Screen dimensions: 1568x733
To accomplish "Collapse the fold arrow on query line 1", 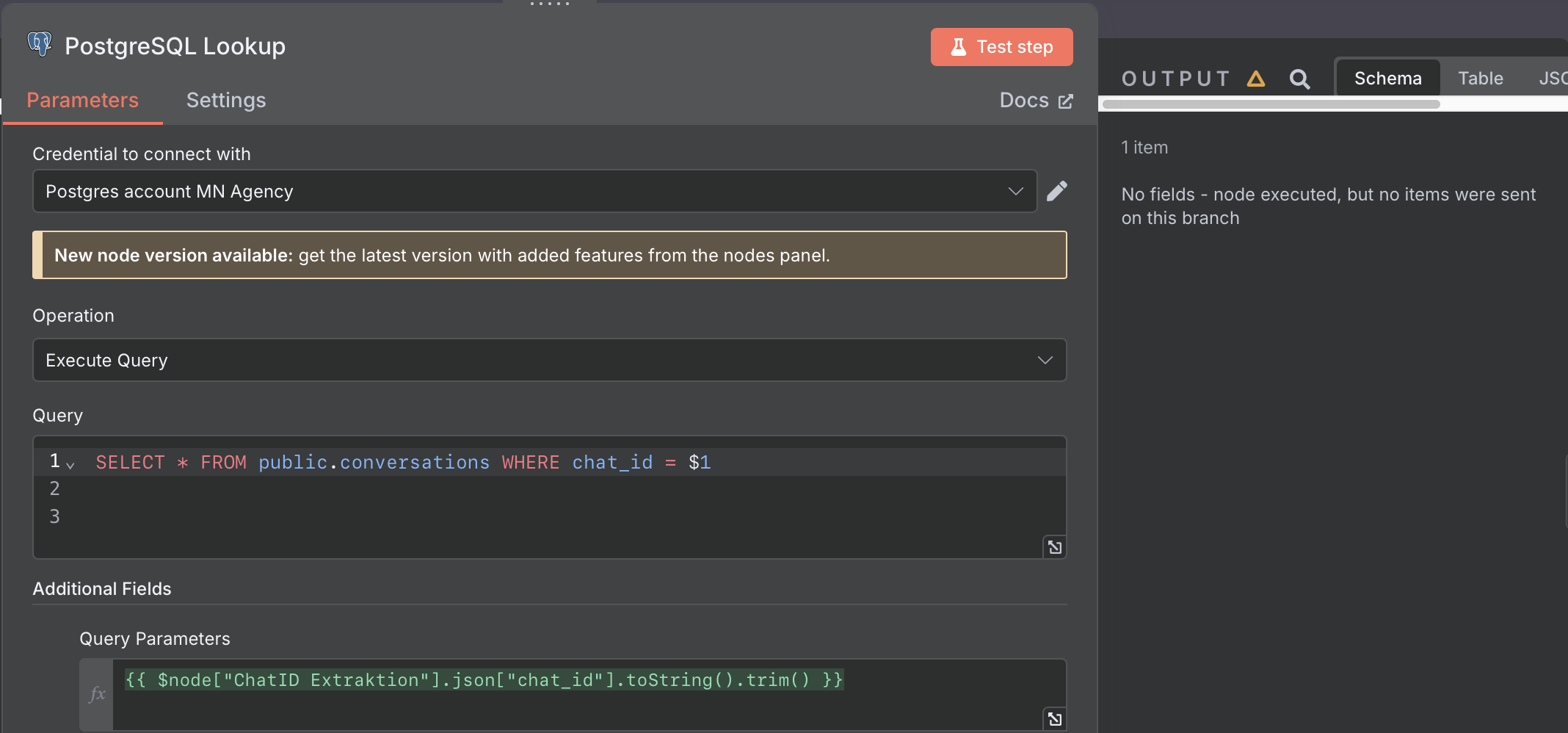I will (70, 465).
